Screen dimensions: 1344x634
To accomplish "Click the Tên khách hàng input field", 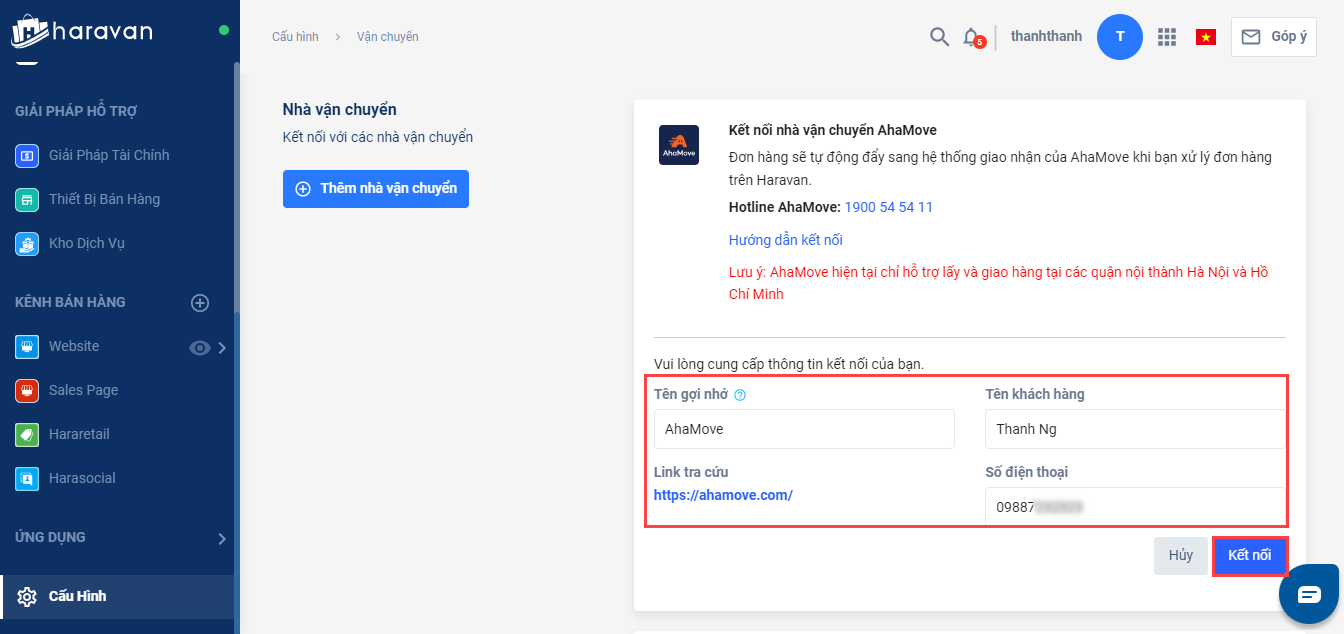I will point(1135,429).
